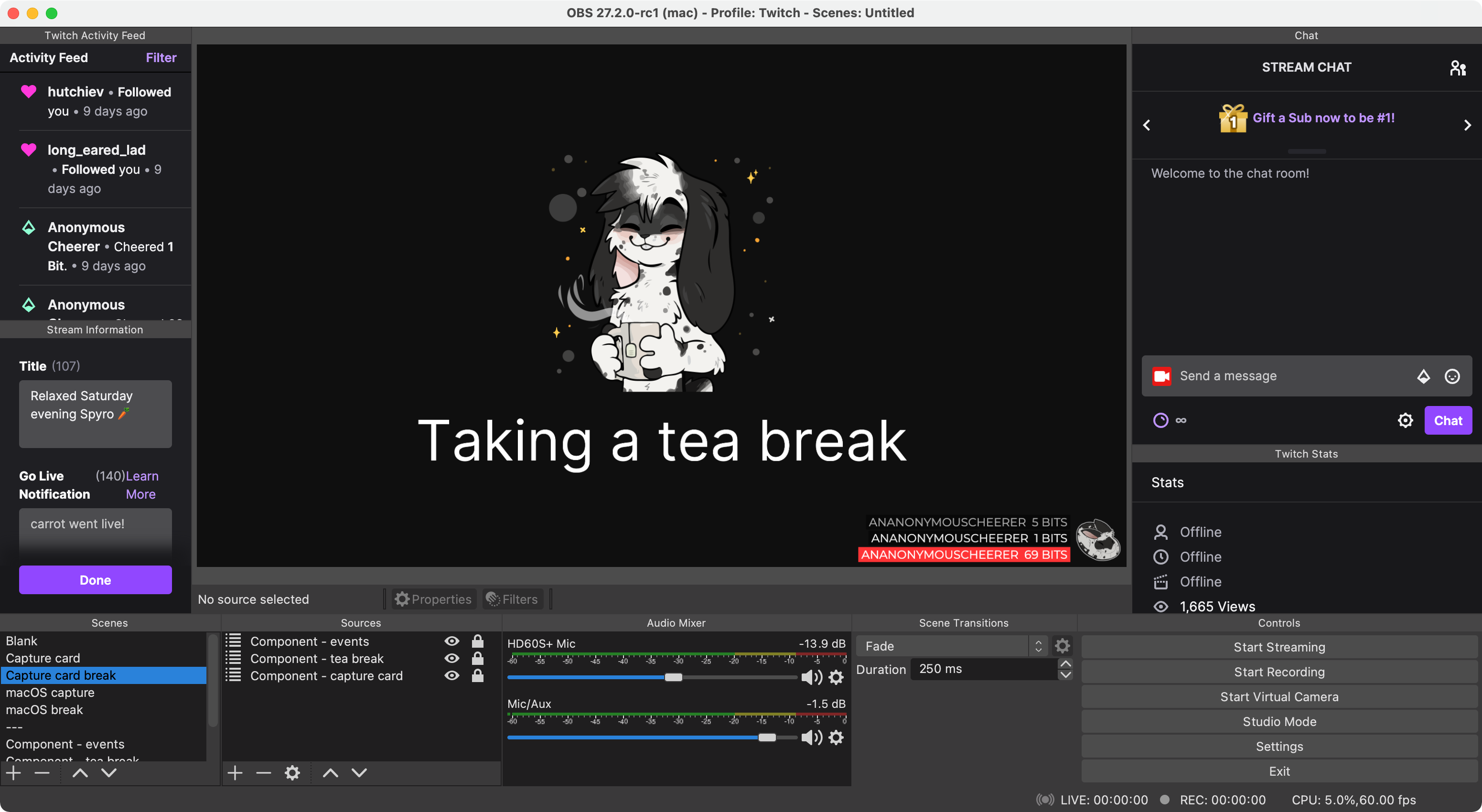Open the emote picker in chat
Viewport: 1482px width, 812px height.
(x=1452, y=376)
